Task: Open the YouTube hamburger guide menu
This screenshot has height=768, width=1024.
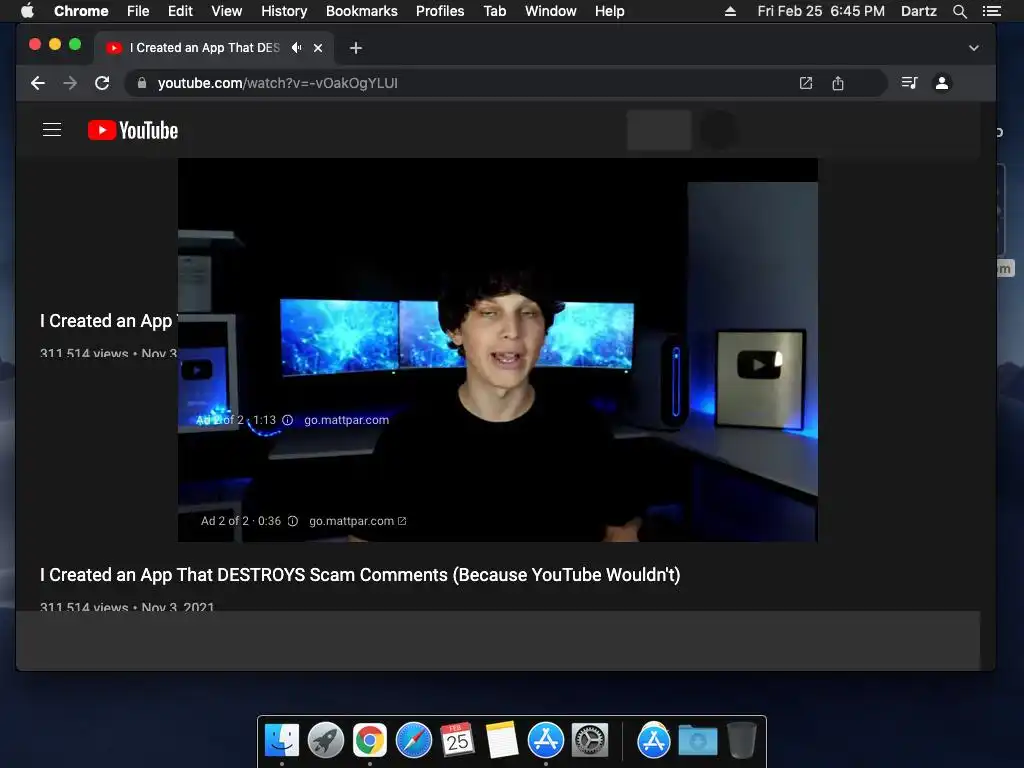Action: 52,130
